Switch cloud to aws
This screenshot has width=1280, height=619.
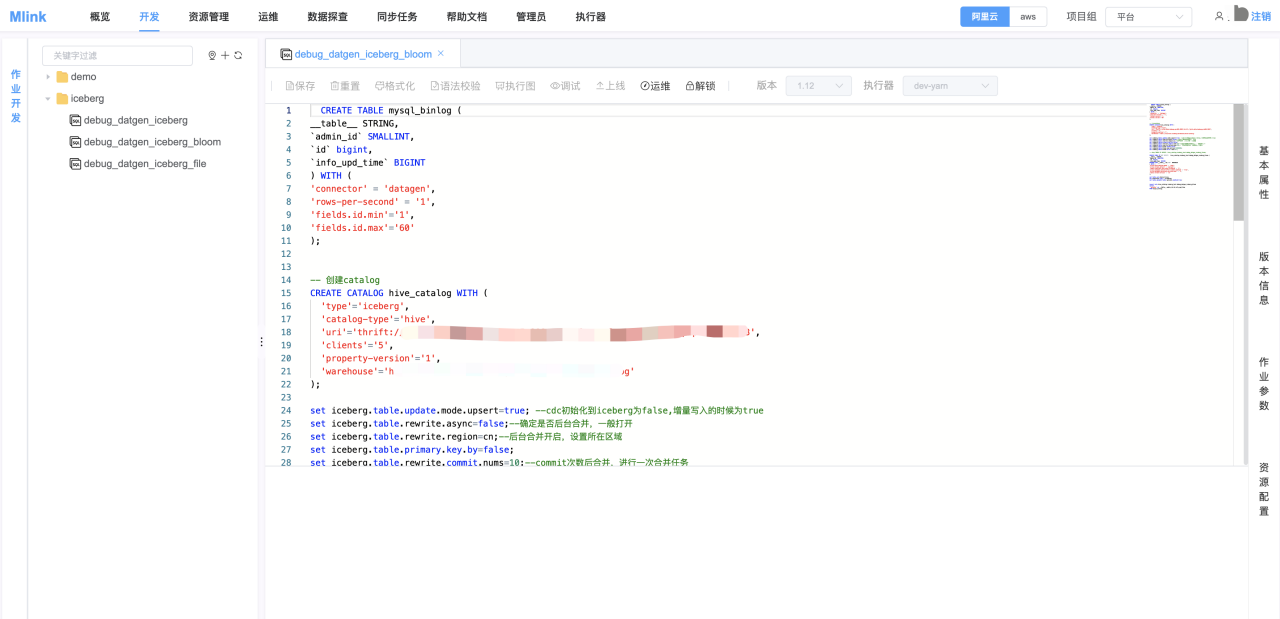[x=1028, y=17]
